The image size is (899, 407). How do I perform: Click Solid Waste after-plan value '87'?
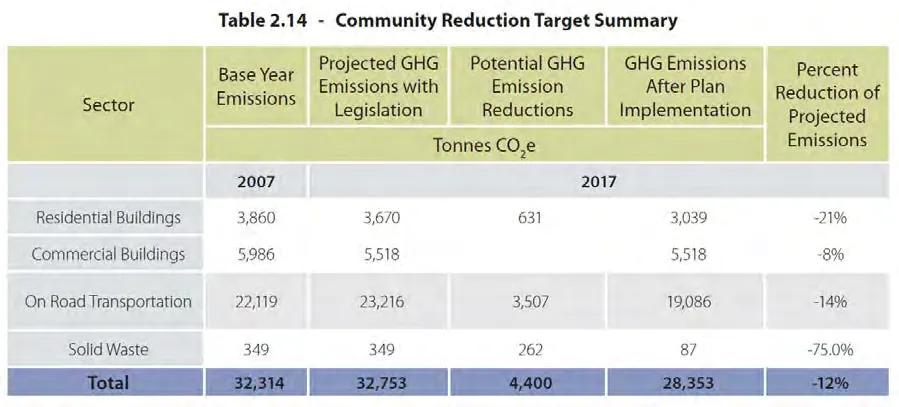pos(688,349)
